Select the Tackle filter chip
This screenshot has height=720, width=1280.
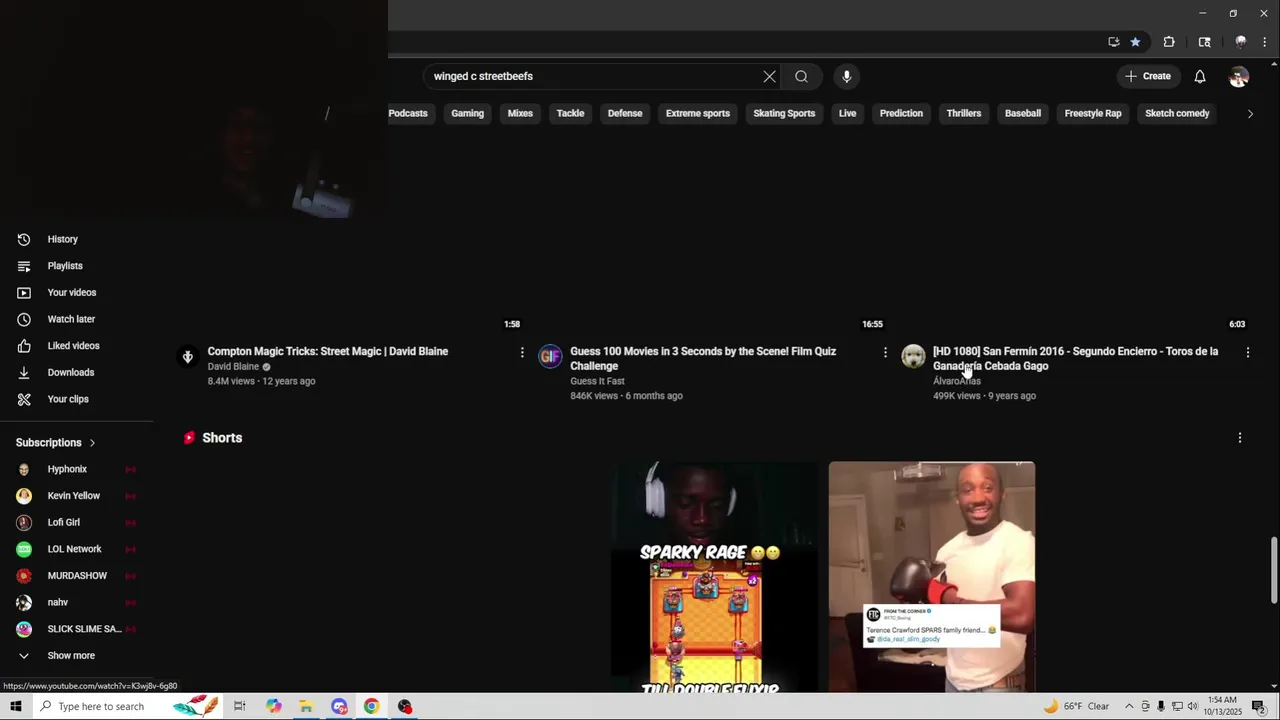tap(570, 113)
